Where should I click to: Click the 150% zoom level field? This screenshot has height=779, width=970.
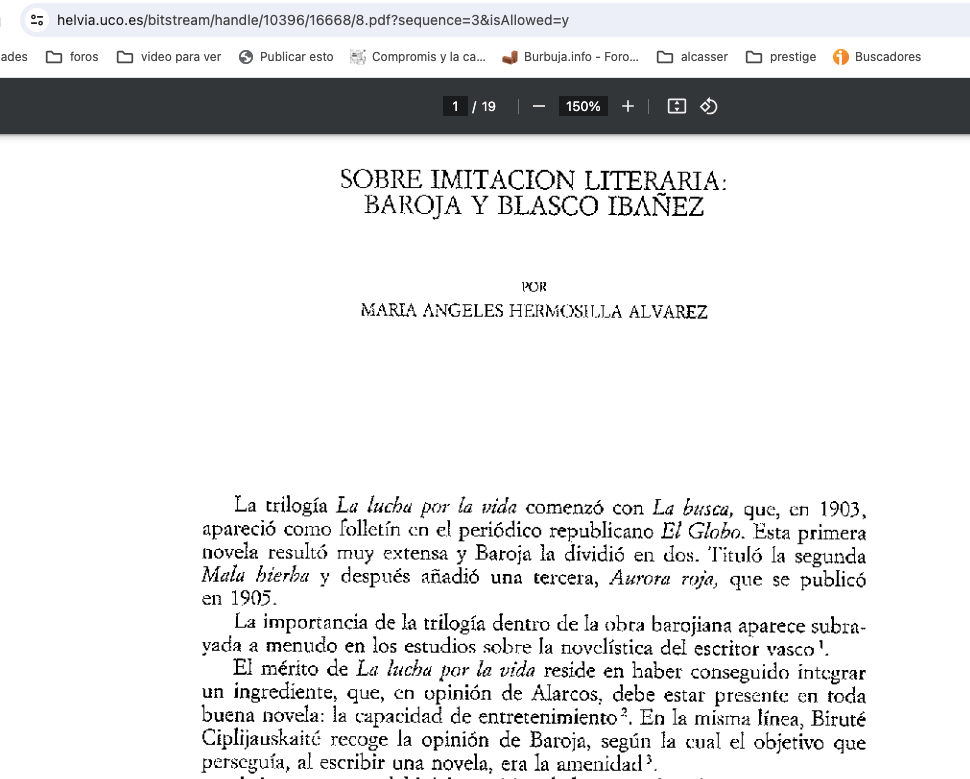coord(583,106)
